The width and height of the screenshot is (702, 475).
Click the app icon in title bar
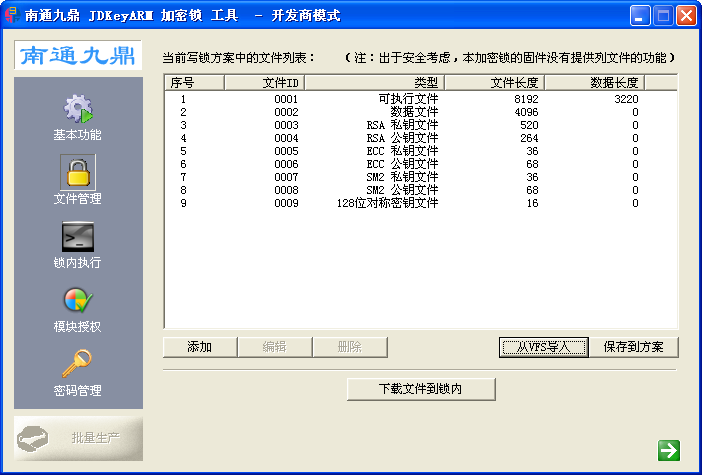pos(12,15)
